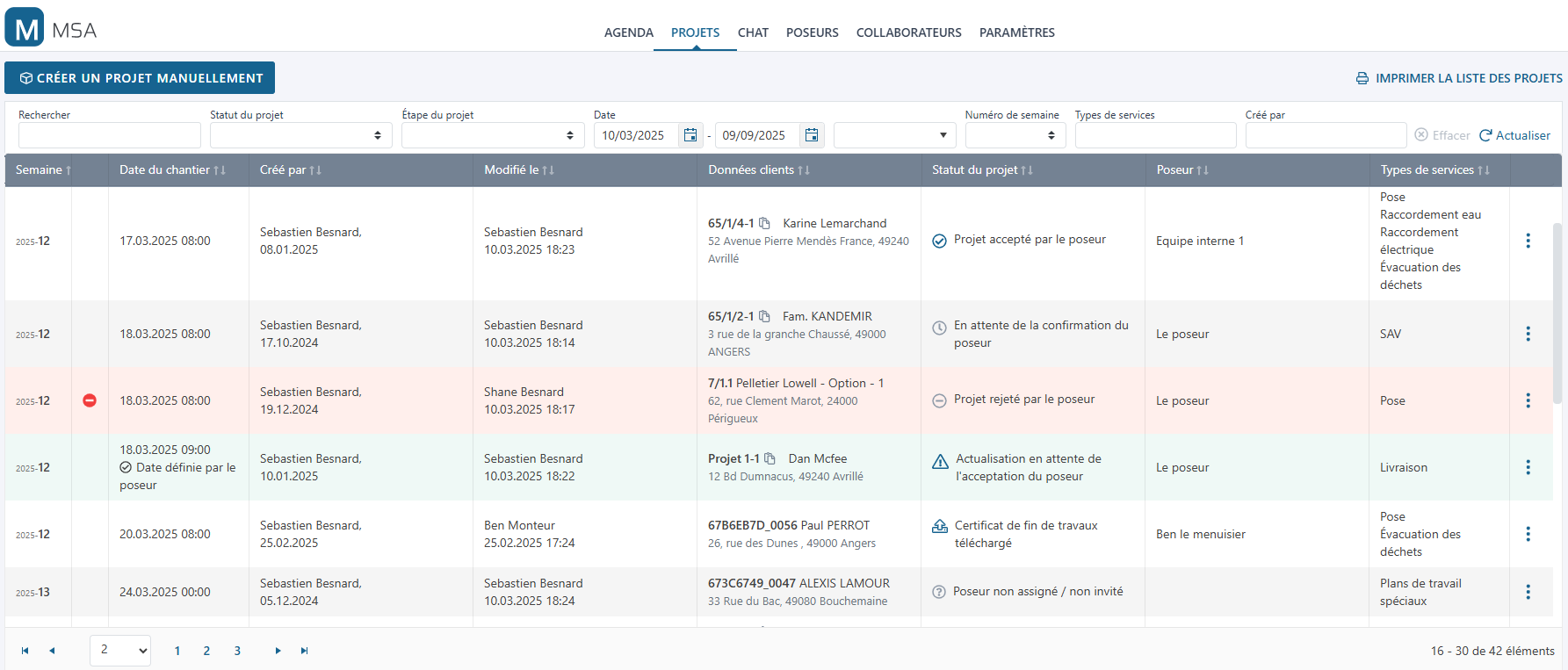Expand Étape du projet filter dropdown

click(493, 135)
